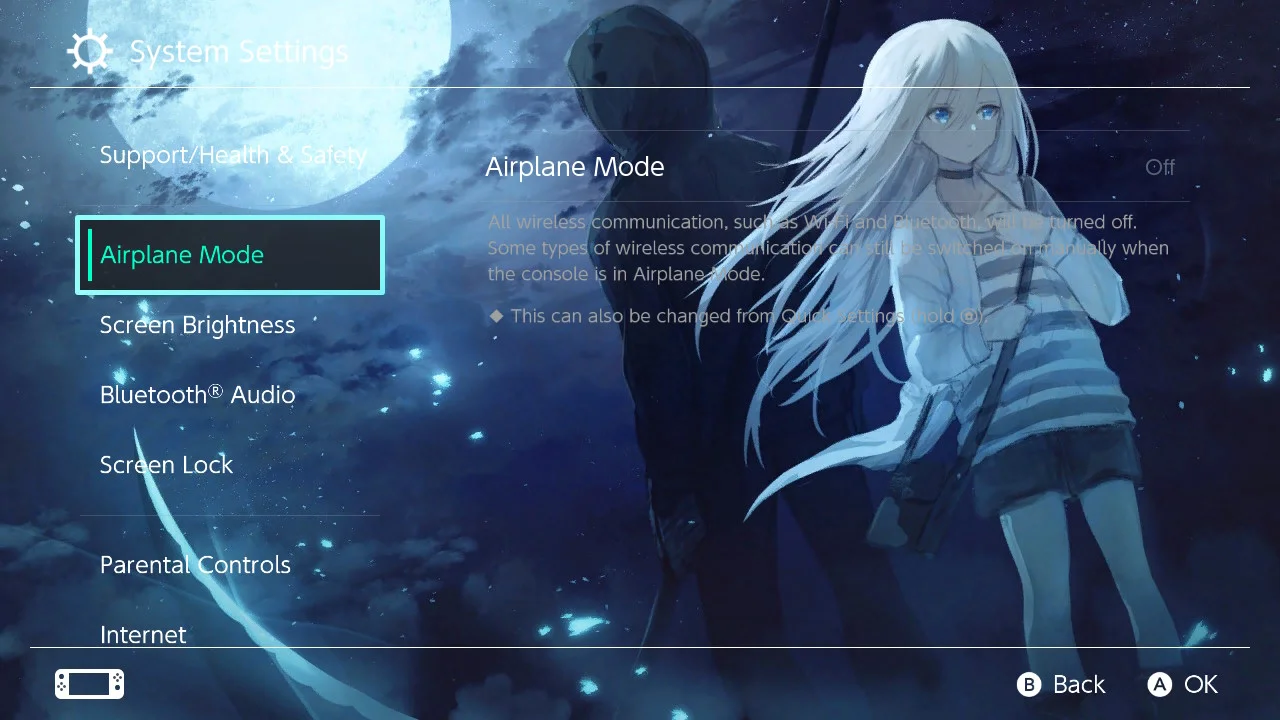Open Support/Health & Safety in sidebar
Screen dimensions: 1280x720
[233, 155]
